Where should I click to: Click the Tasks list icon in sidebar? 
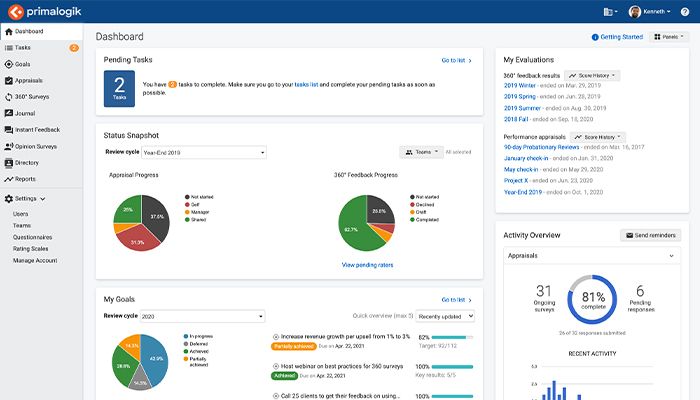point(8,48)
